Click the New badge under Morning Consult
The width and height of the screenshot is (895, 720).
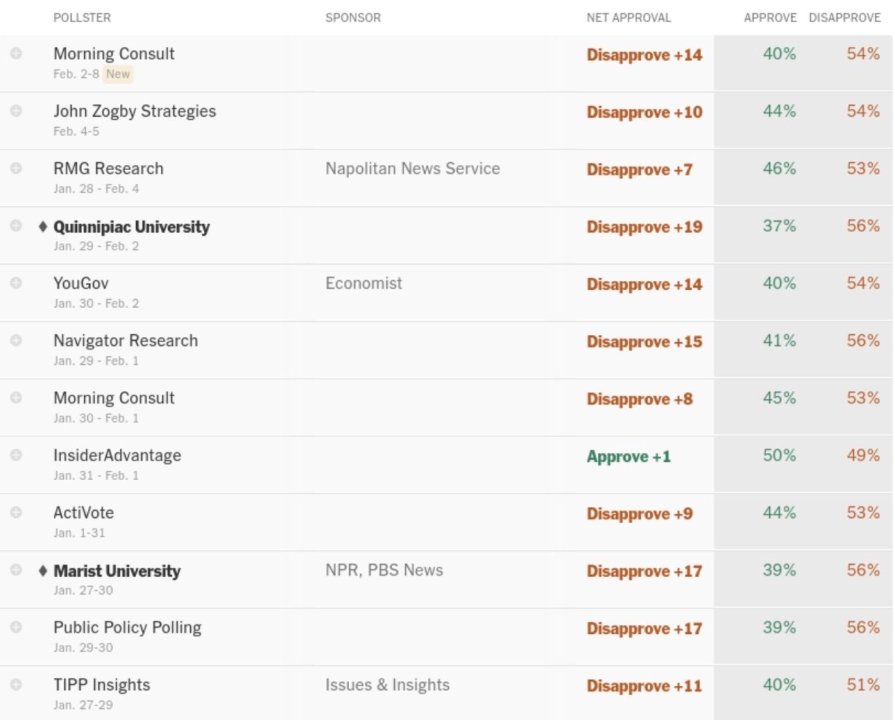(118, 74)
